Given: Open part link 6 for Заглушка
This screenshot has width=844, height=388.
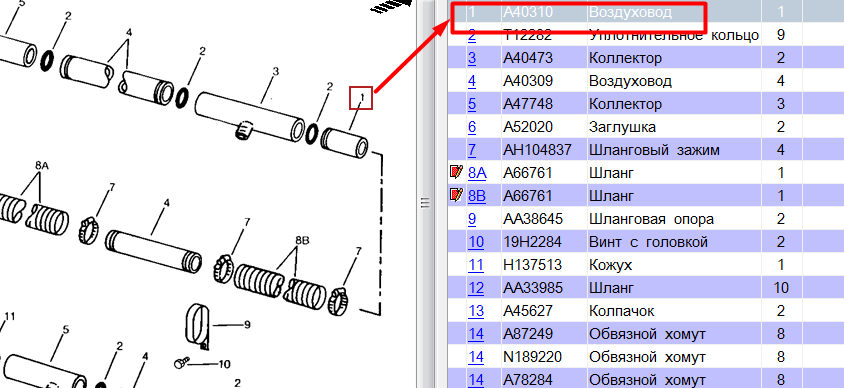Looking at the screenshot, I should tap(472, 128).
